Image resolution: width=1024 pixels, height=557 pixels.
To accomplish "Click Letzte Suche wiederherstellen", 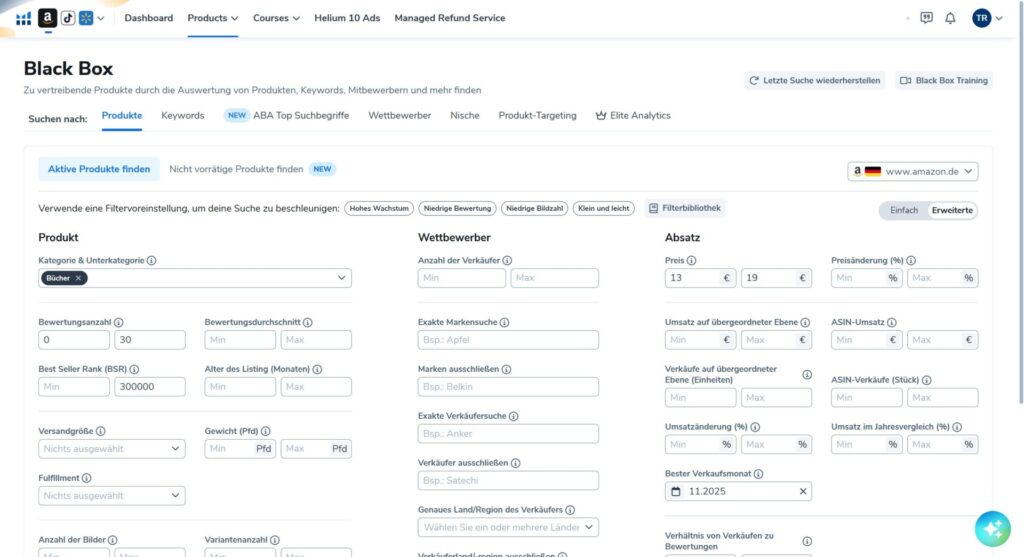I will click(814, 80).
